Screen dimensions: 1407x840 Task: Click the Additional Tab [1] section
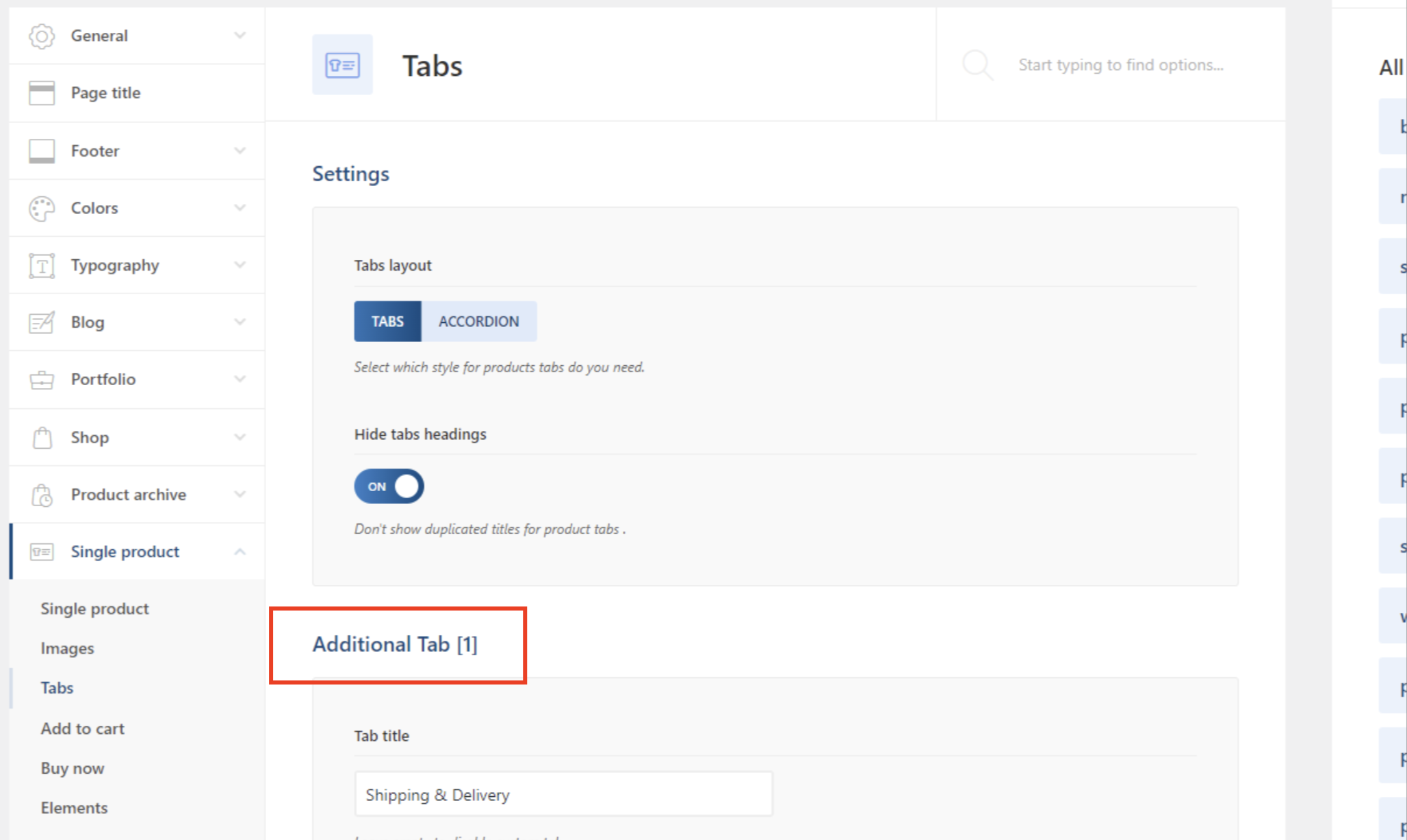tap(396, 644)
